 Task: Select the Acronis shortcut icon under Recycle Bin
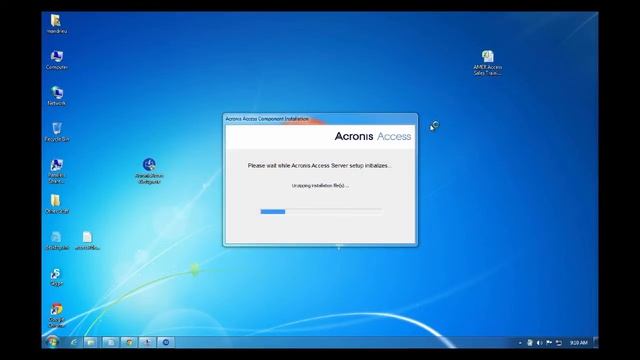[56, 171]
